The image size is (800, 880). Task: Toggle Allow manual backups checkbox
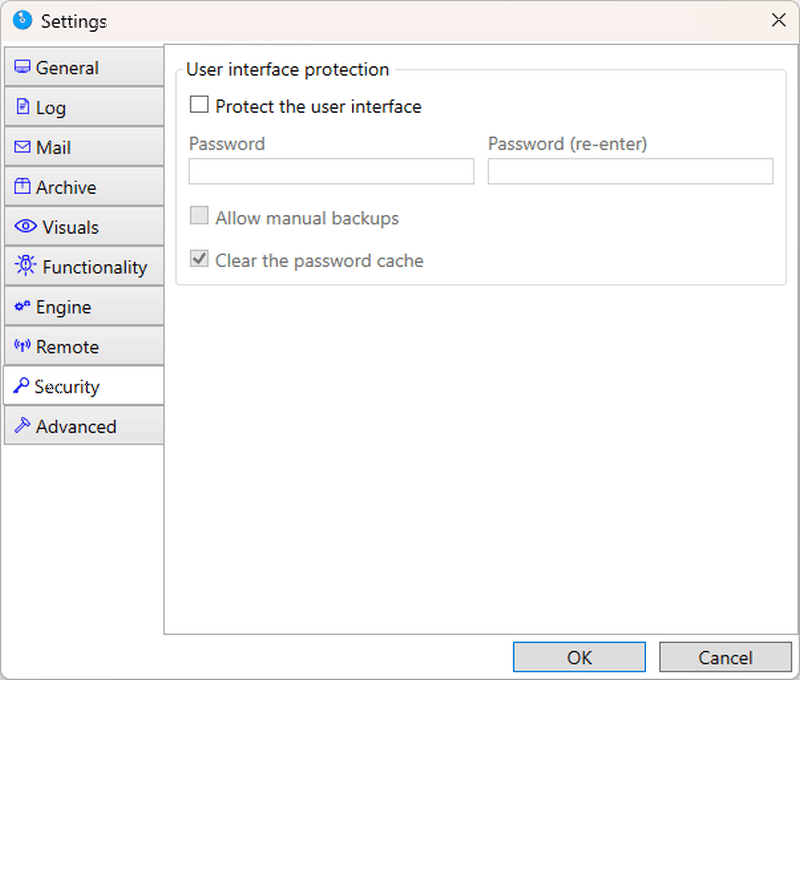pyautogui.click(x=199, y=216)
